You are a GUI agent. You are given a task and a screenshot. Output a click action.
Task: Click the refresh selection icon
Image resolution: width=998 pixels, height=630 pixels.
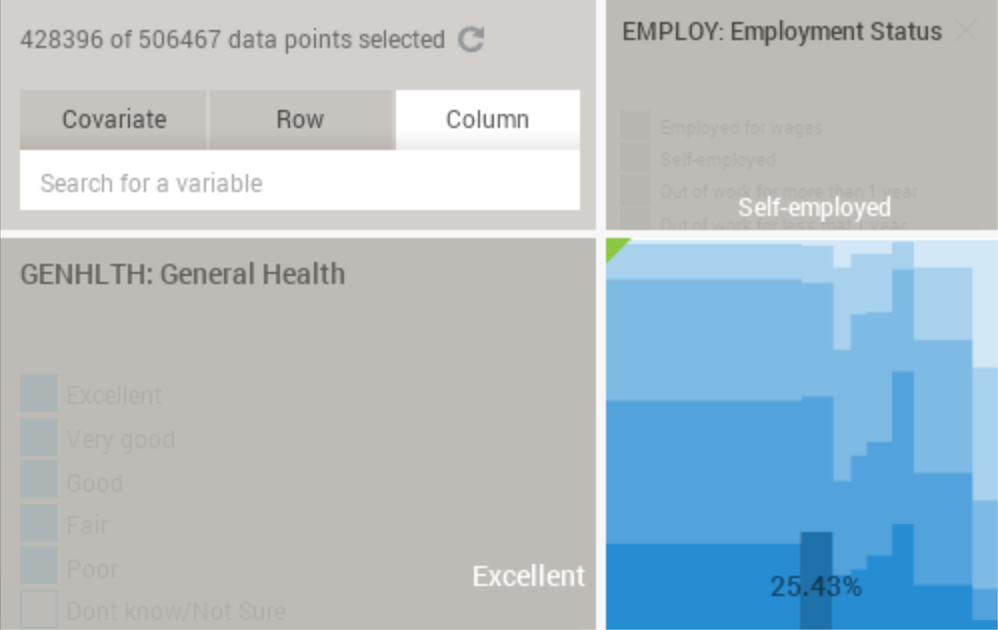[x=471, y=39]
